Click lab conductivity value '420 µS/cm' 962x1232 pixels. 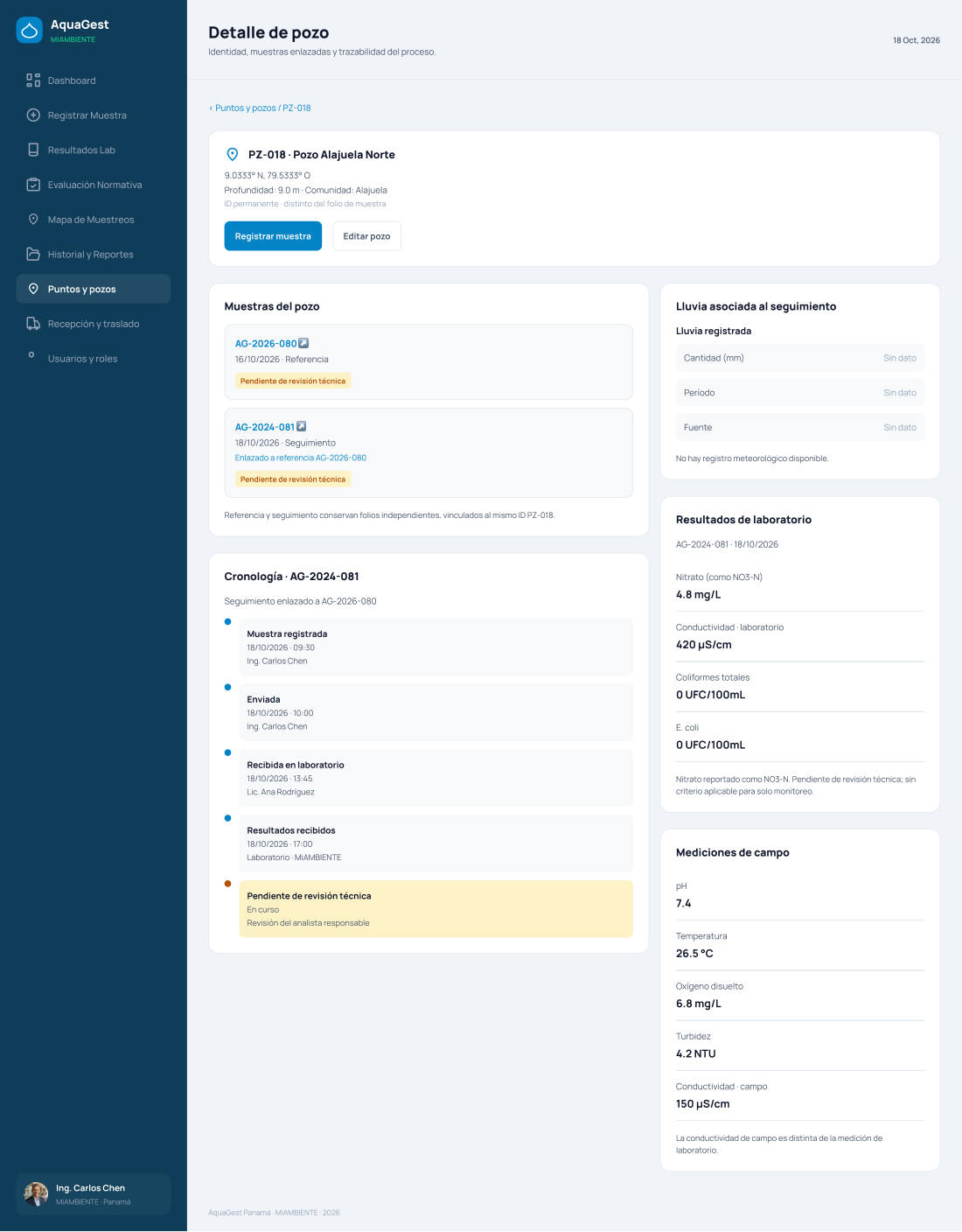point(704,645)
